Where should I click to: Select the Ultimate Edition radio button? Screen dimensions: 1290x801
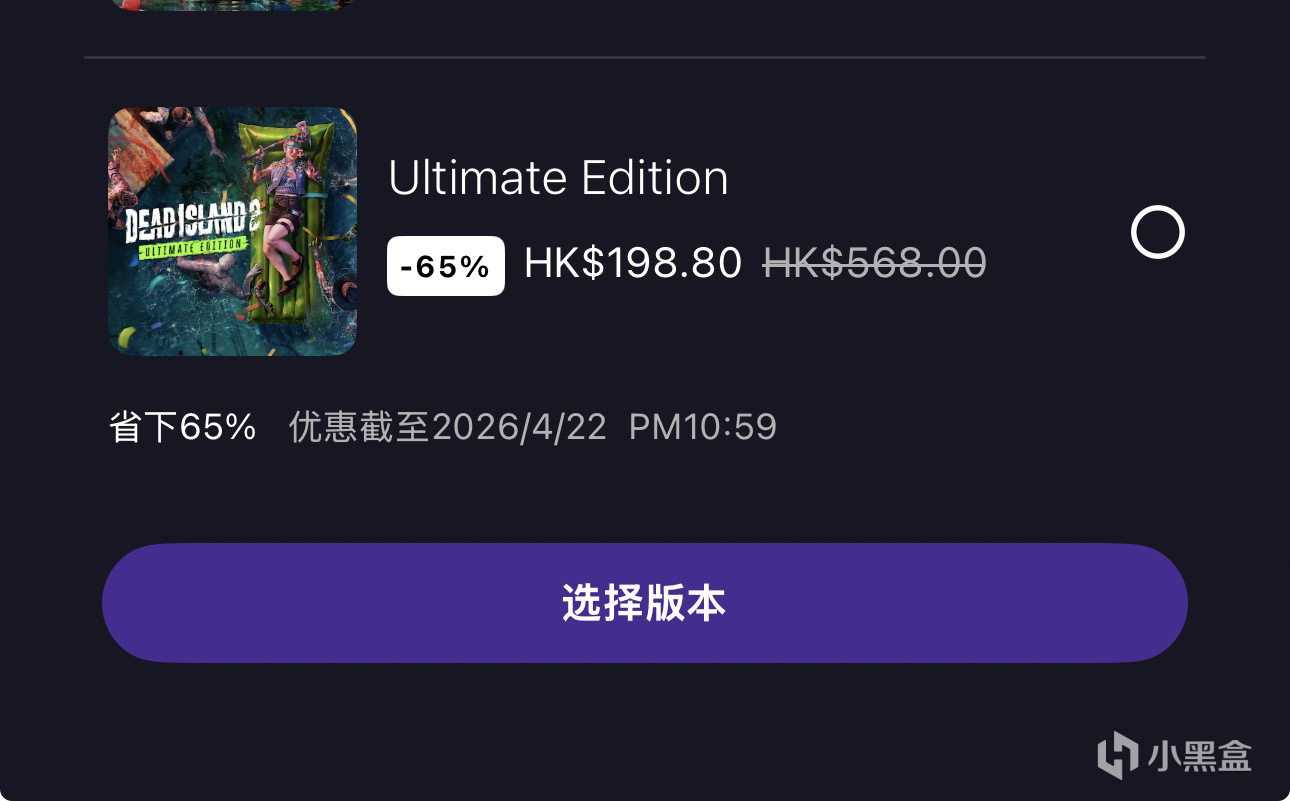tap(1157, 232)
